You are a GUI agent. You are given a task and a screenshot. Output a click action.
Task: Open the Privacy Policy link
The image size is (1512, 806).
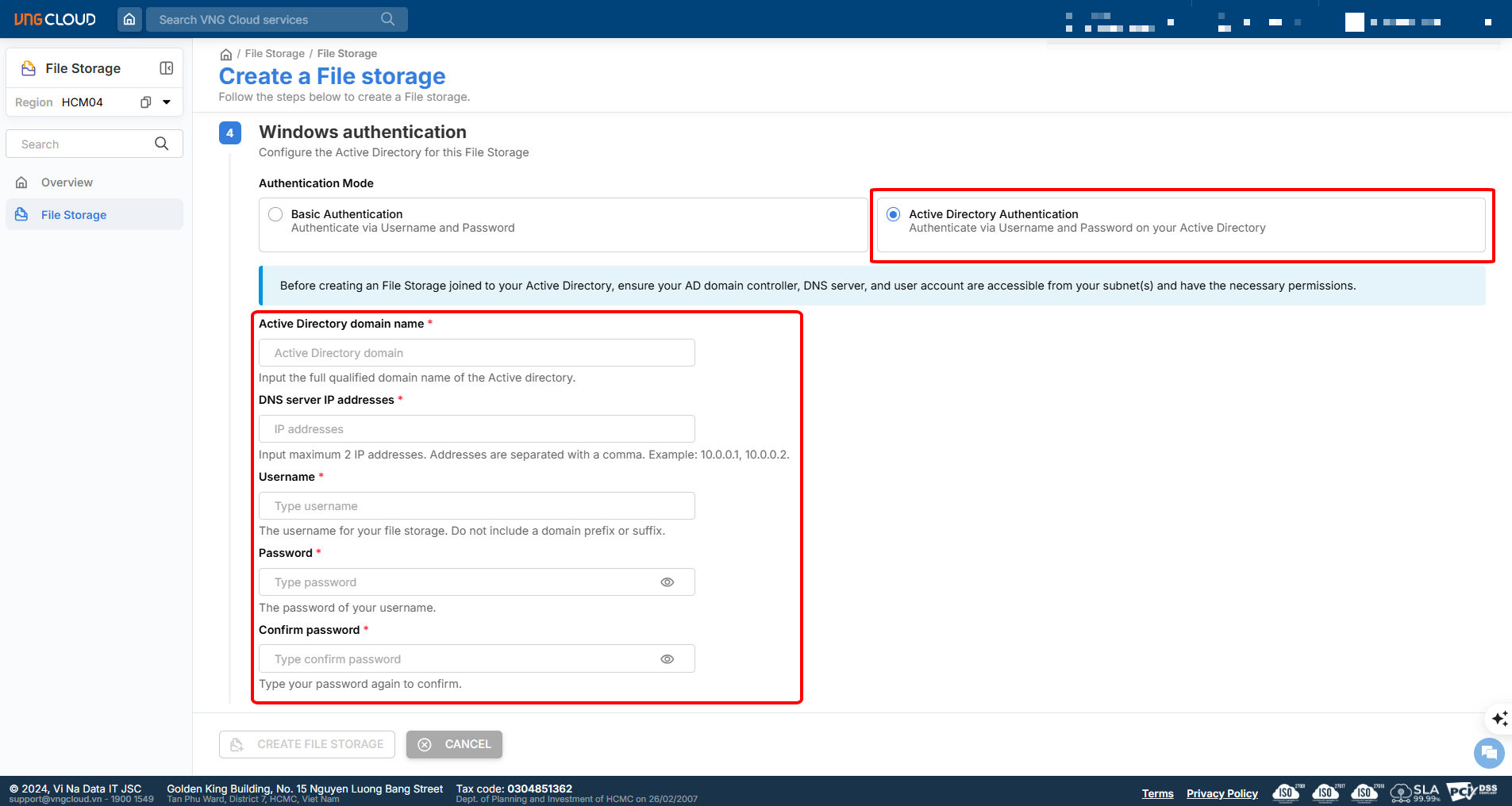click(x=1222, y=793)
